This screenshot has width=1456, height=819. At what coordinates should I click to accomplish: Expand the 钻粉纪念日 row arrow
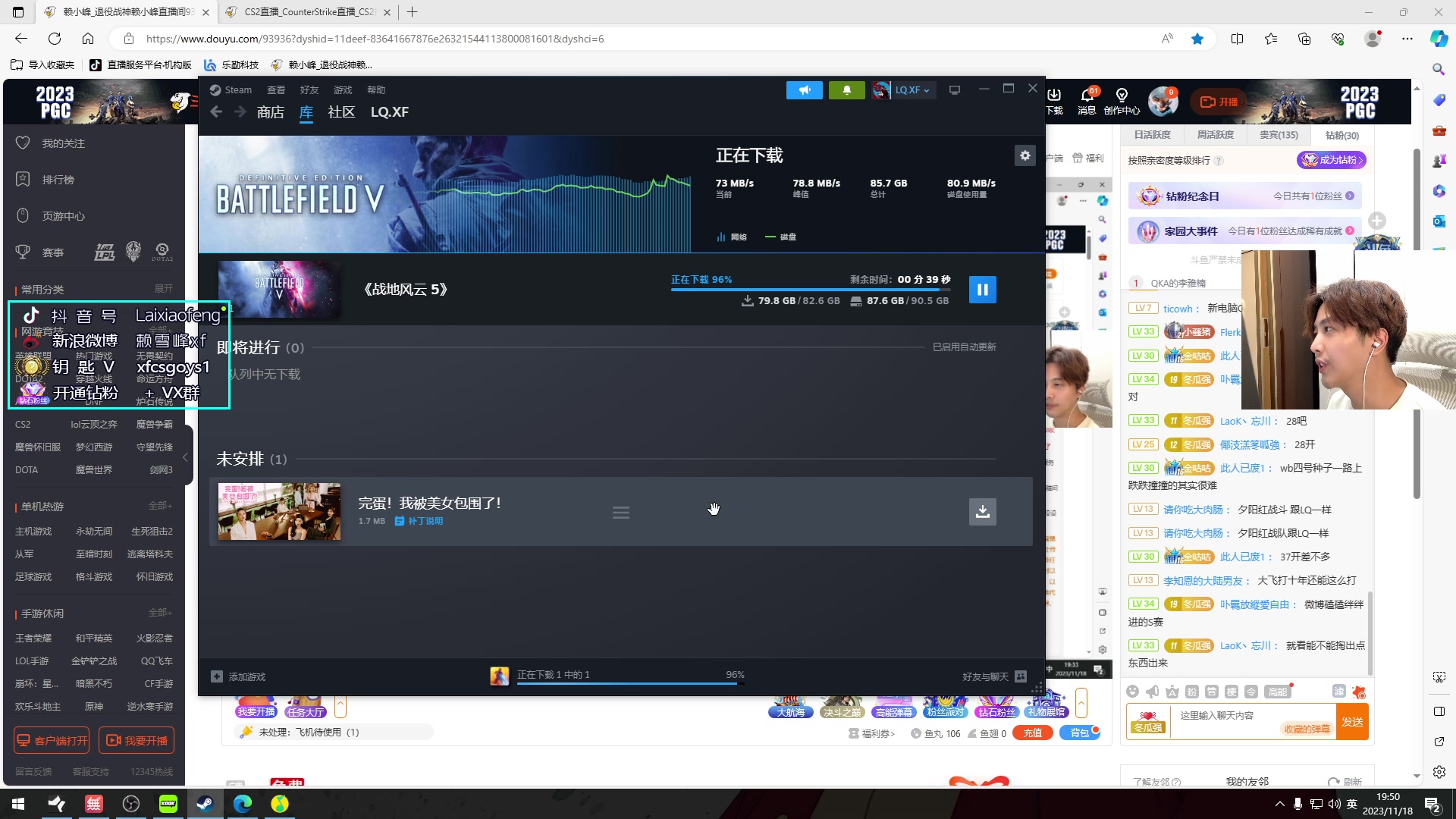click(x=1350, y=196)
